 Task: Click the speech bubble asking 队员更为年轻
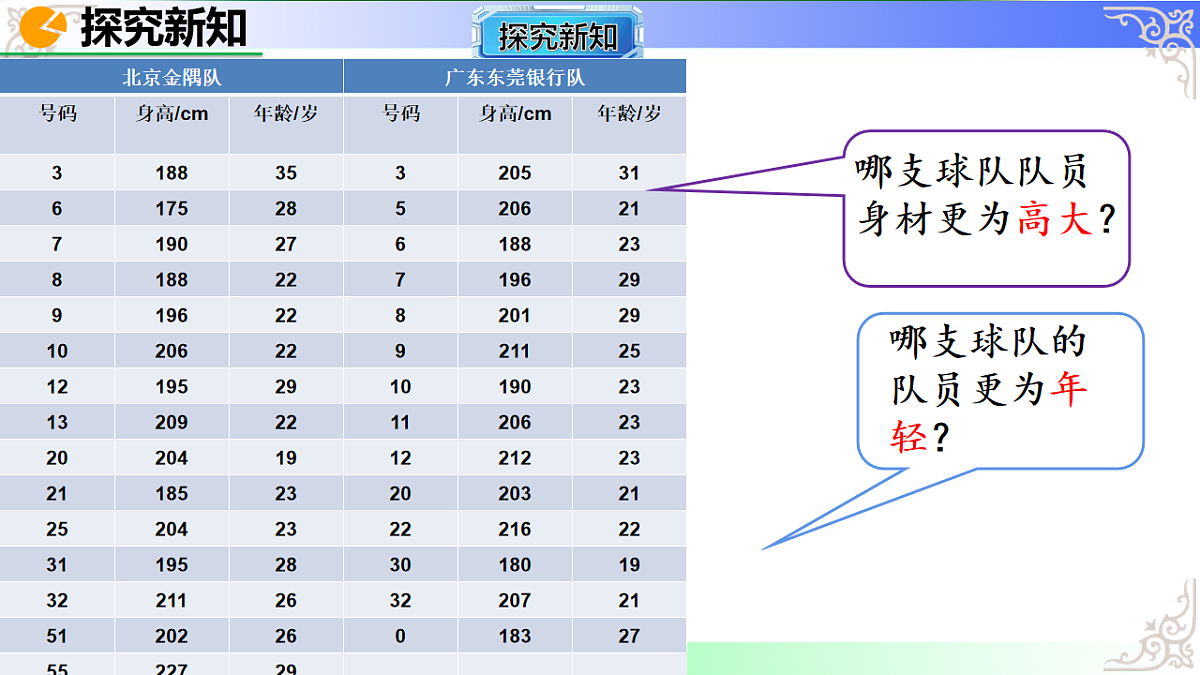point(1000,391)
